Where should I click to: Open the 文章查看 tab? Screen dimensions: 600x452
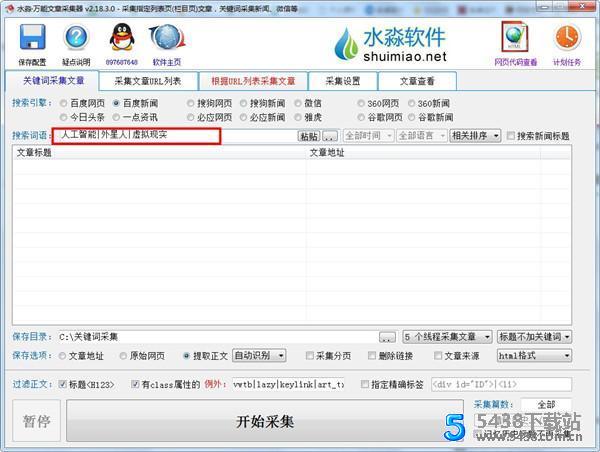click(x=417, y=81)
